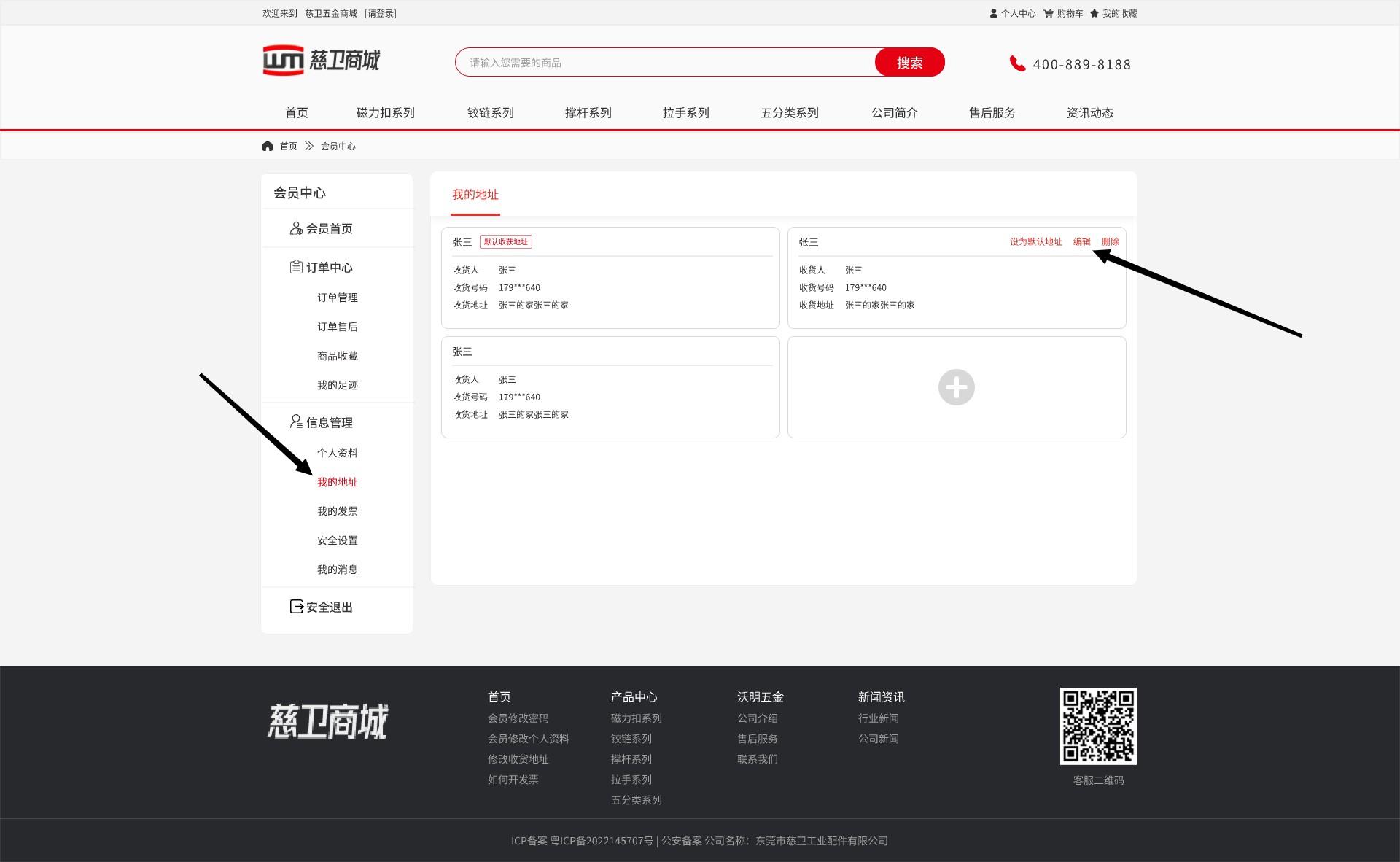
Task: Click the plus icon to add address
Action: pos(956,387)
